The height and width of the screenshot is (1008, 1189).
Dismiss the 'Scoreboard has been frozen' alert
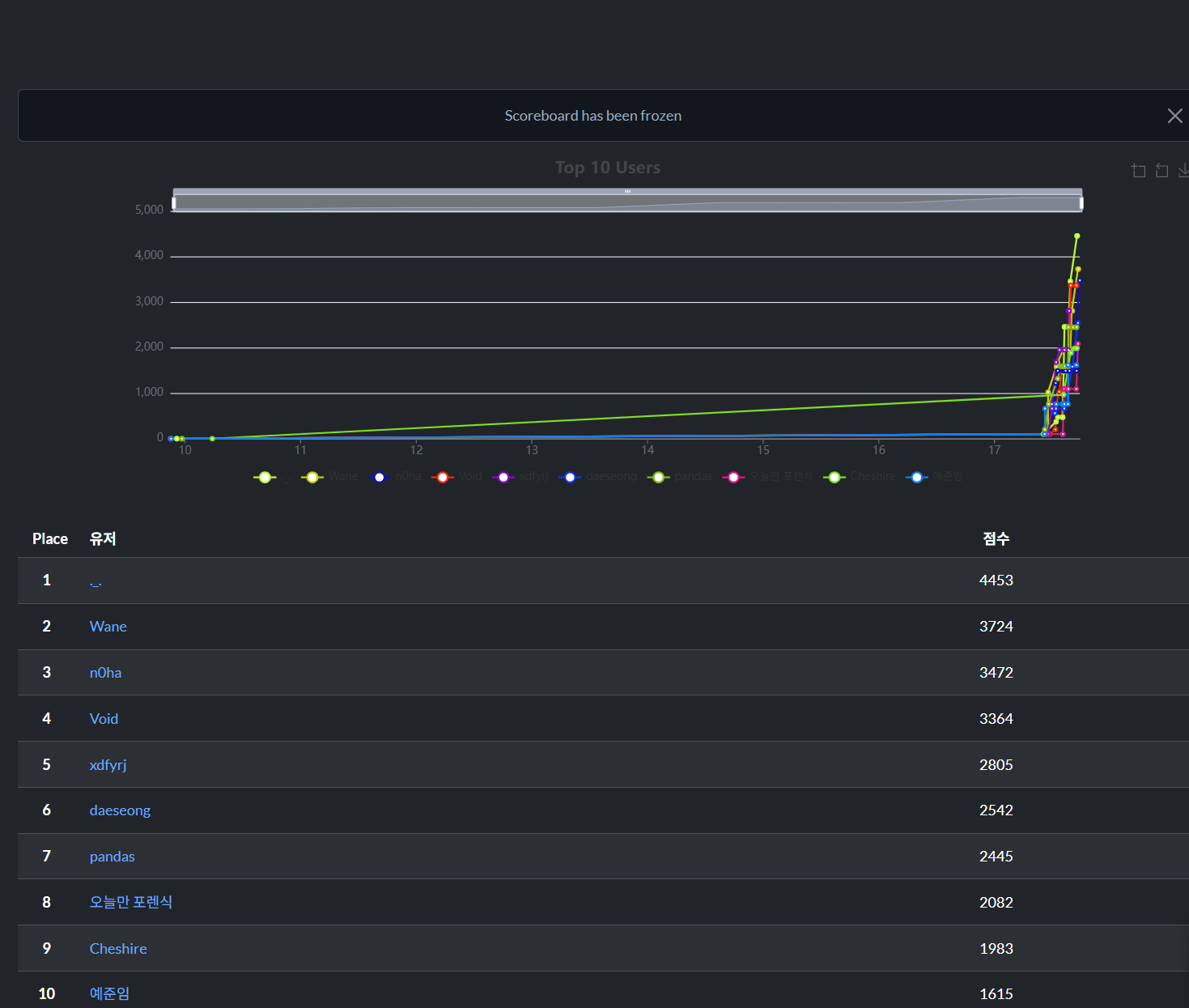pyautogui.click(x=1174, y=116)
